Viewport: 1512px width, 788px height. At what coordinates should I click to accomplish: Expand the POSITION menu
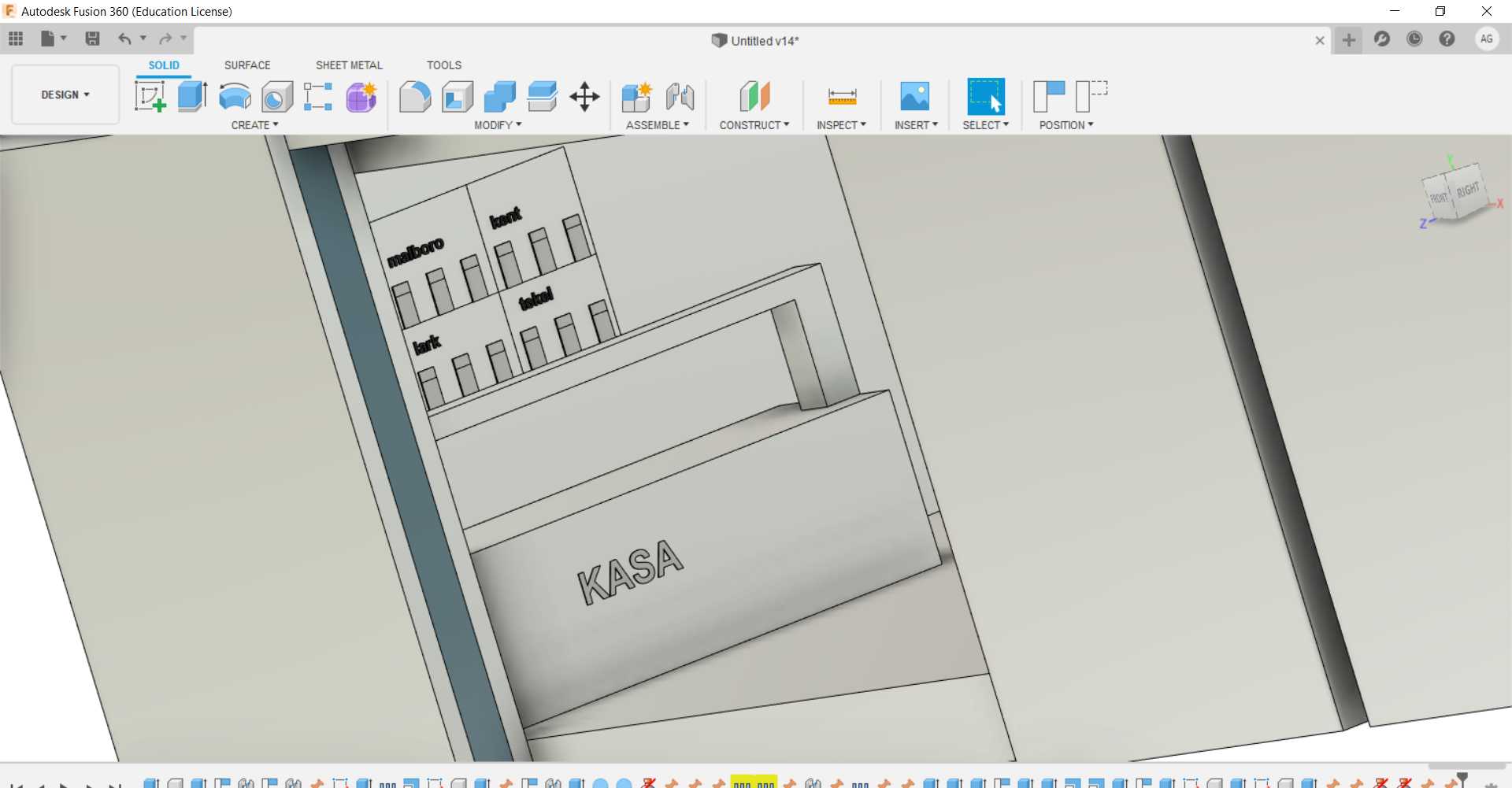click(1066, 125)
